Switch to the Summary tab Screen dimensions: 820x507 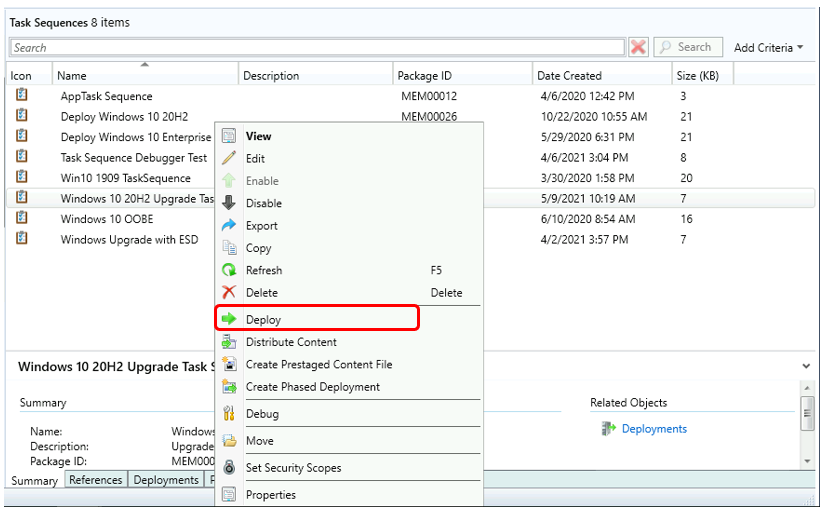(35, 480)
